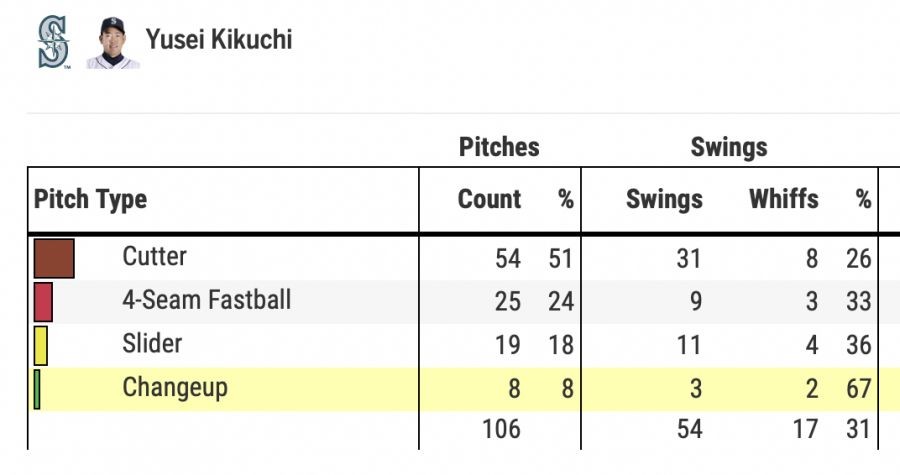Click the total pitch count 106

tap(500, 429)
